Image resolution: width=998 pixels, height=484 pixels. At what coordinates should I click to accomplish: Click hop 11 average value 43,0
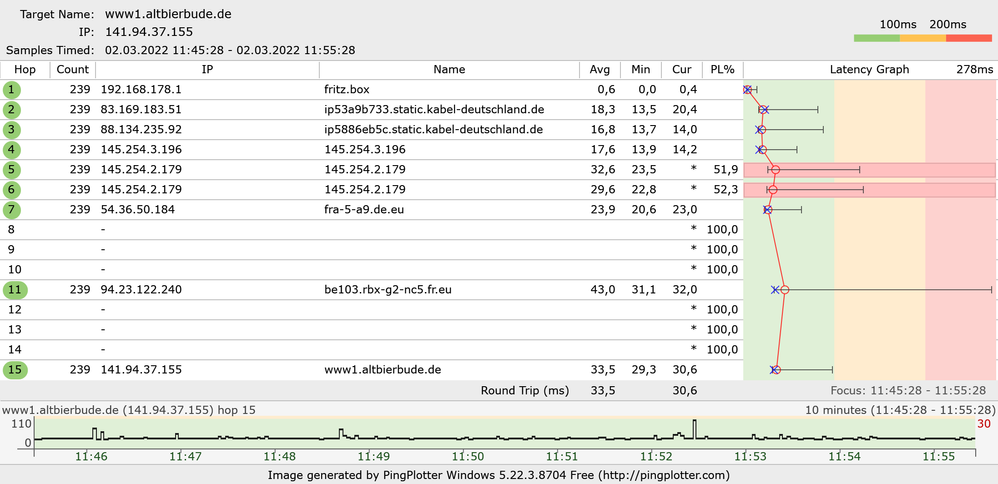604,290
